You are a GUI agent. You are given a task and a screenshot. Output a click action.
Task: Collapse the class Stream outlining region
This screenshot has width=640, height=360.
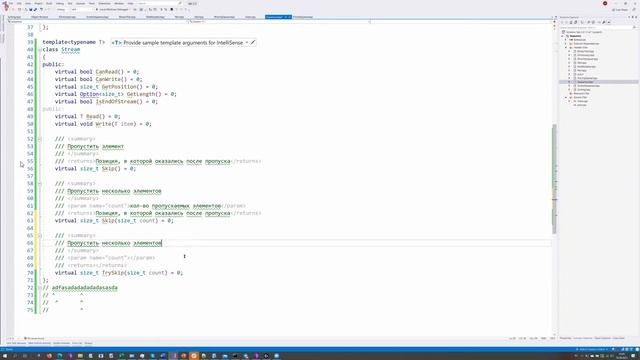pos(40,50)
